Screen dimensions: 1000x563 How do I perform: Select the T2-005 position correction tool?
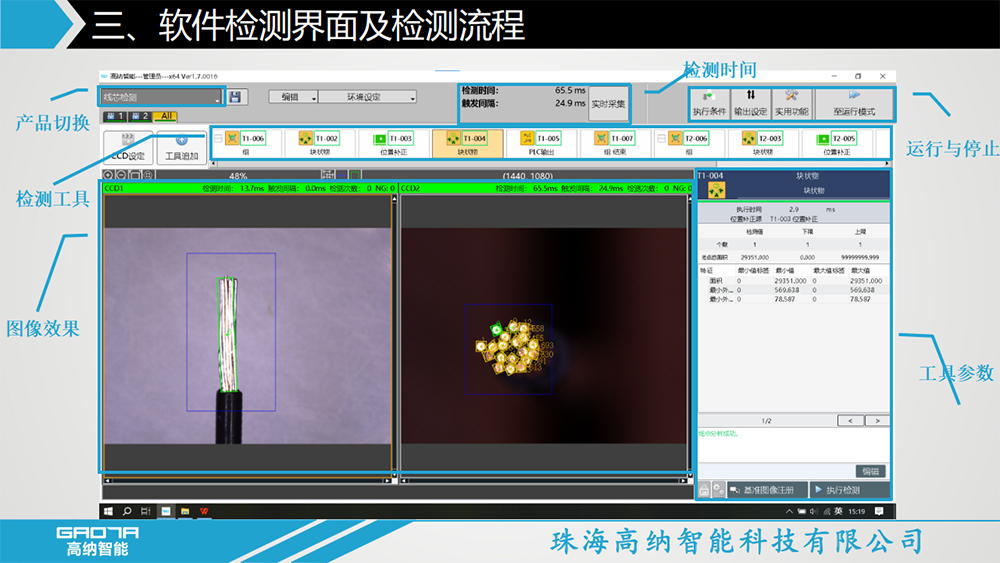837,143
